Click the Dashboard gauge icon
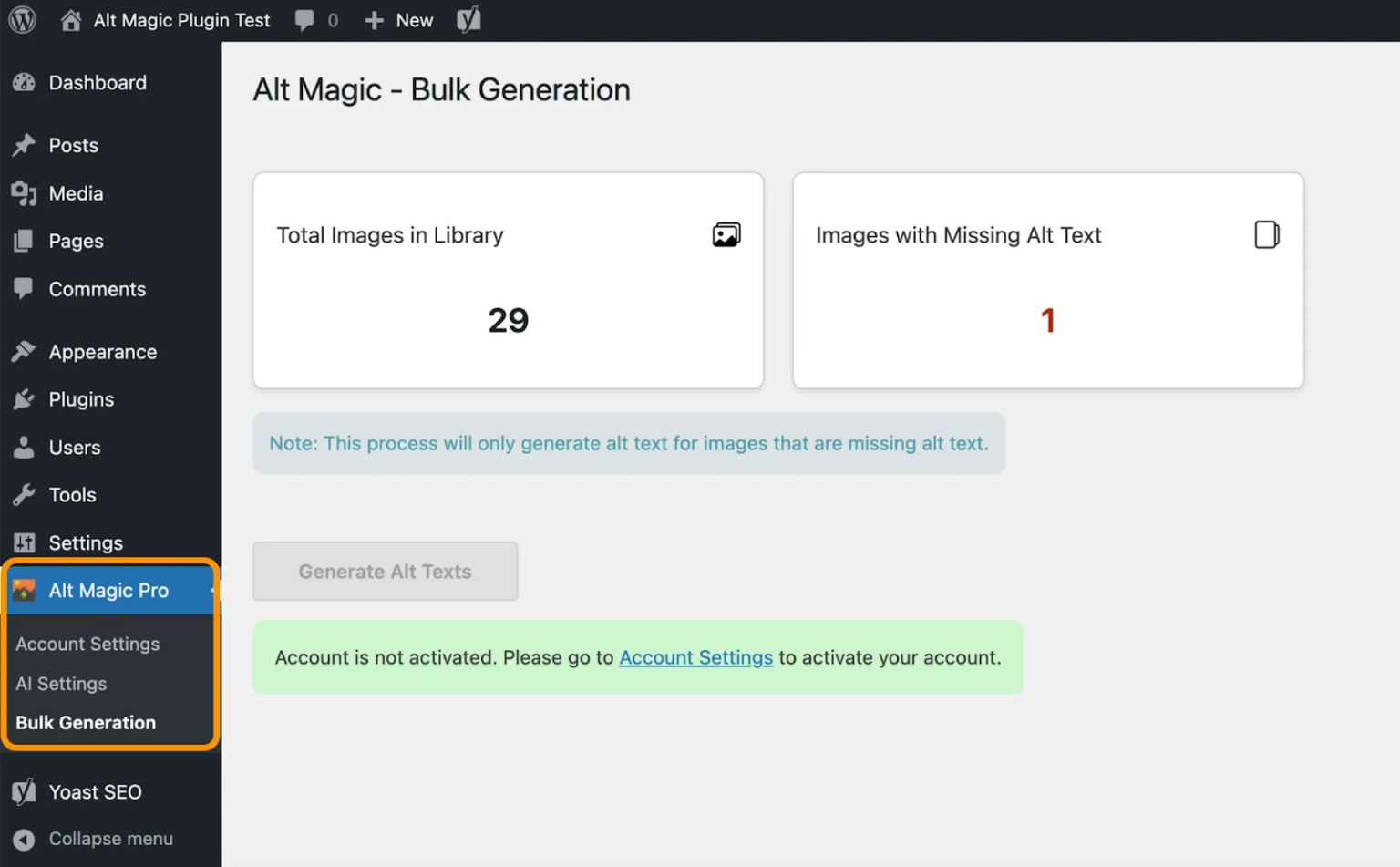Screen dimensions: 1400x867 25,83
